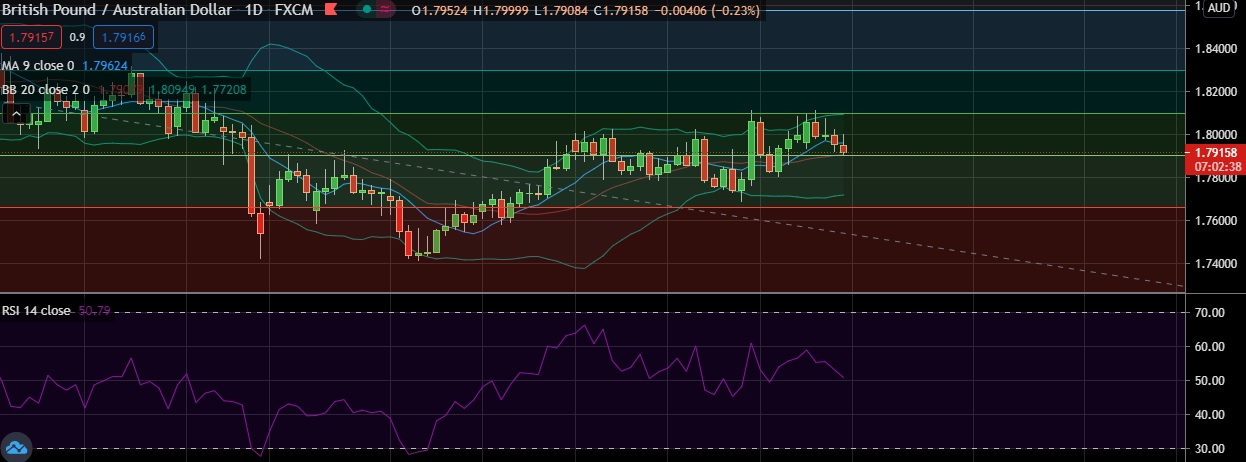1246x462 pixels.
Task: Click the pane separator above the RSI panel
Action: pos(600,293)
